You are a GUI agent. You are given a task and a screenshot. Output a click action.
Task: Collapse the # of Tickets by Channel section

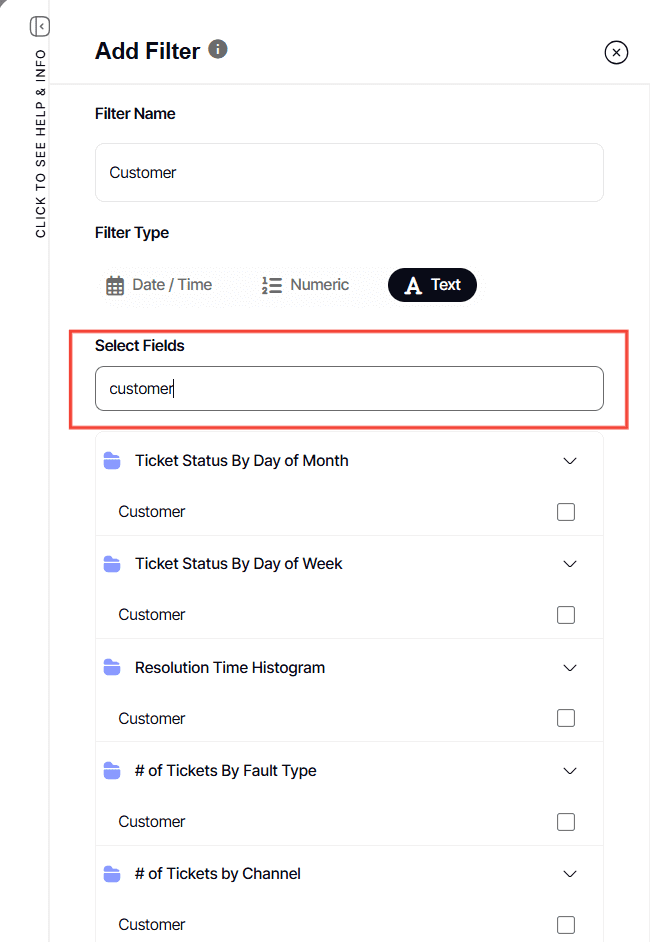(x=570, y=873)
